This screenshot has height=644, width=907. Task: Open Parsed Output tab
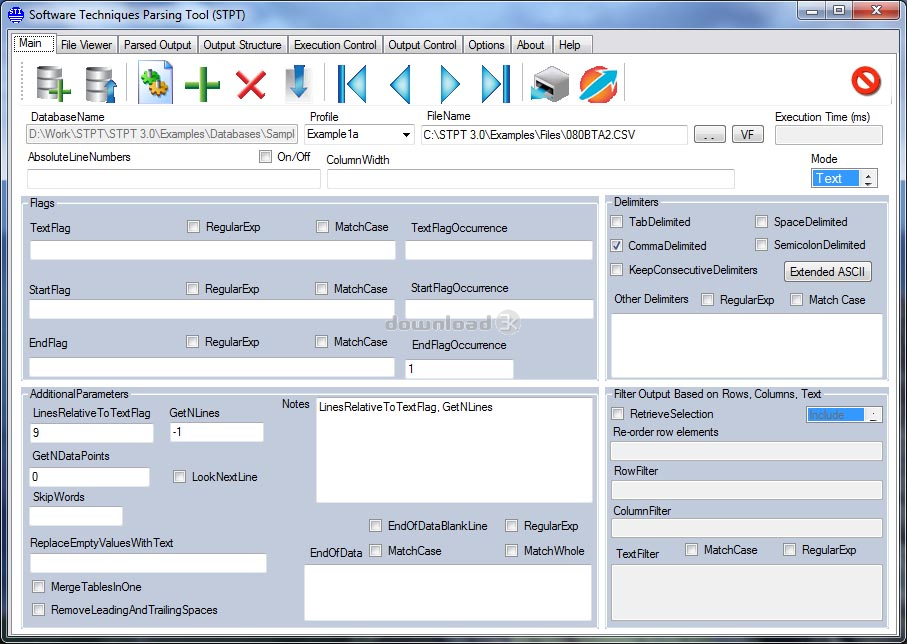pyautogui.click(x=157, y=45)
